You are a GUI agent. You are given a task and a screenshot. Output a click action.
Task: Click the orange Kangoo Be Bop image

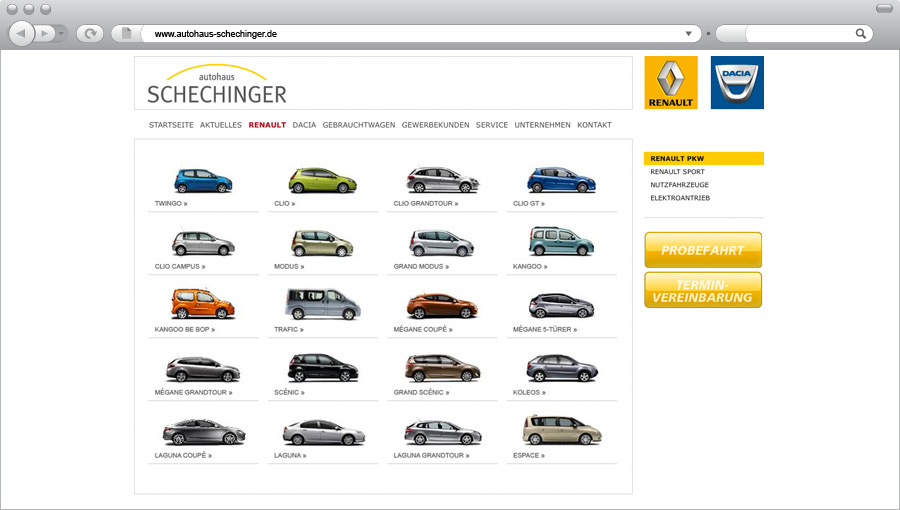(x=203, y=304)
